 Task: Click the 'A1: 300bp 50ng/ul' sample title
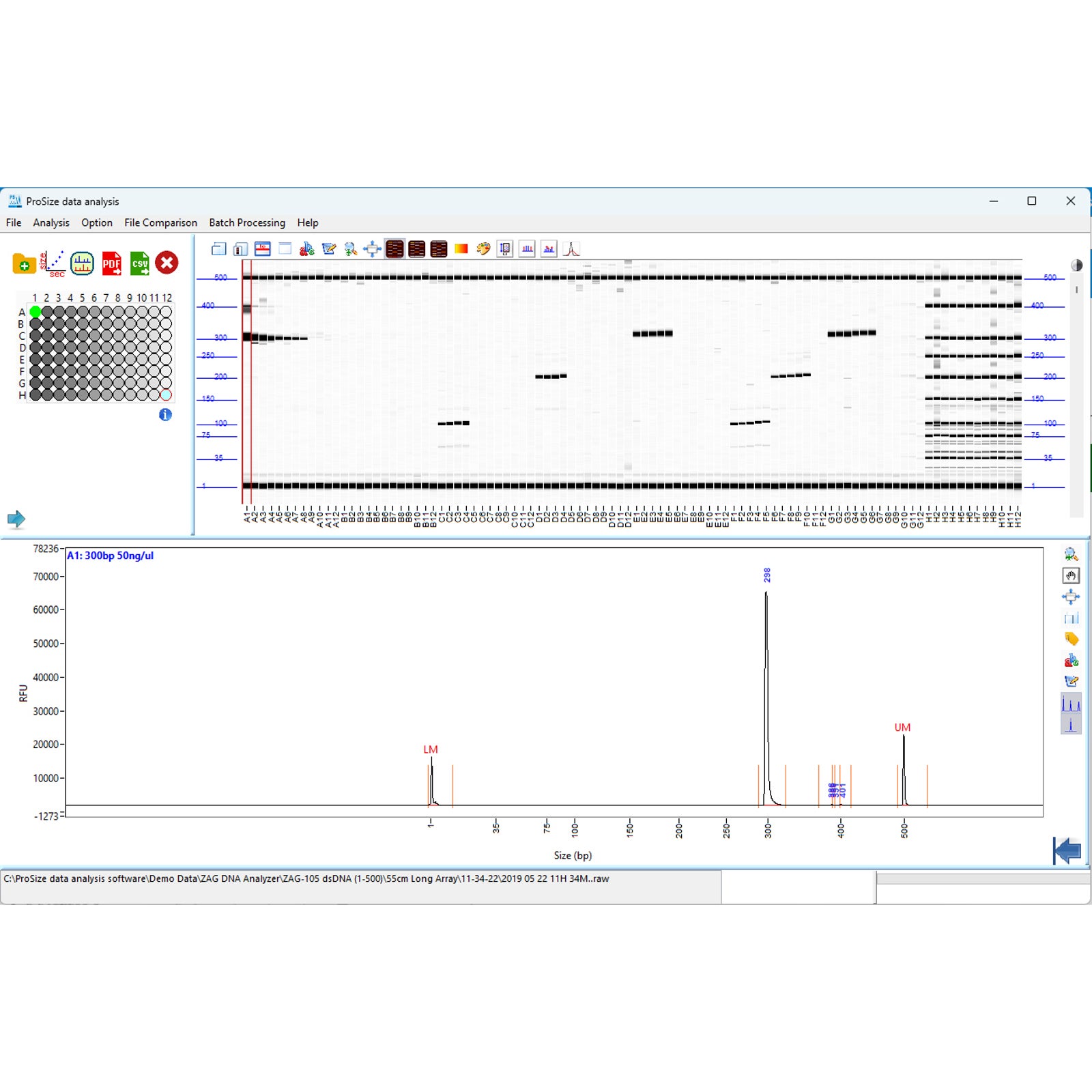click(x=110, y=556)
